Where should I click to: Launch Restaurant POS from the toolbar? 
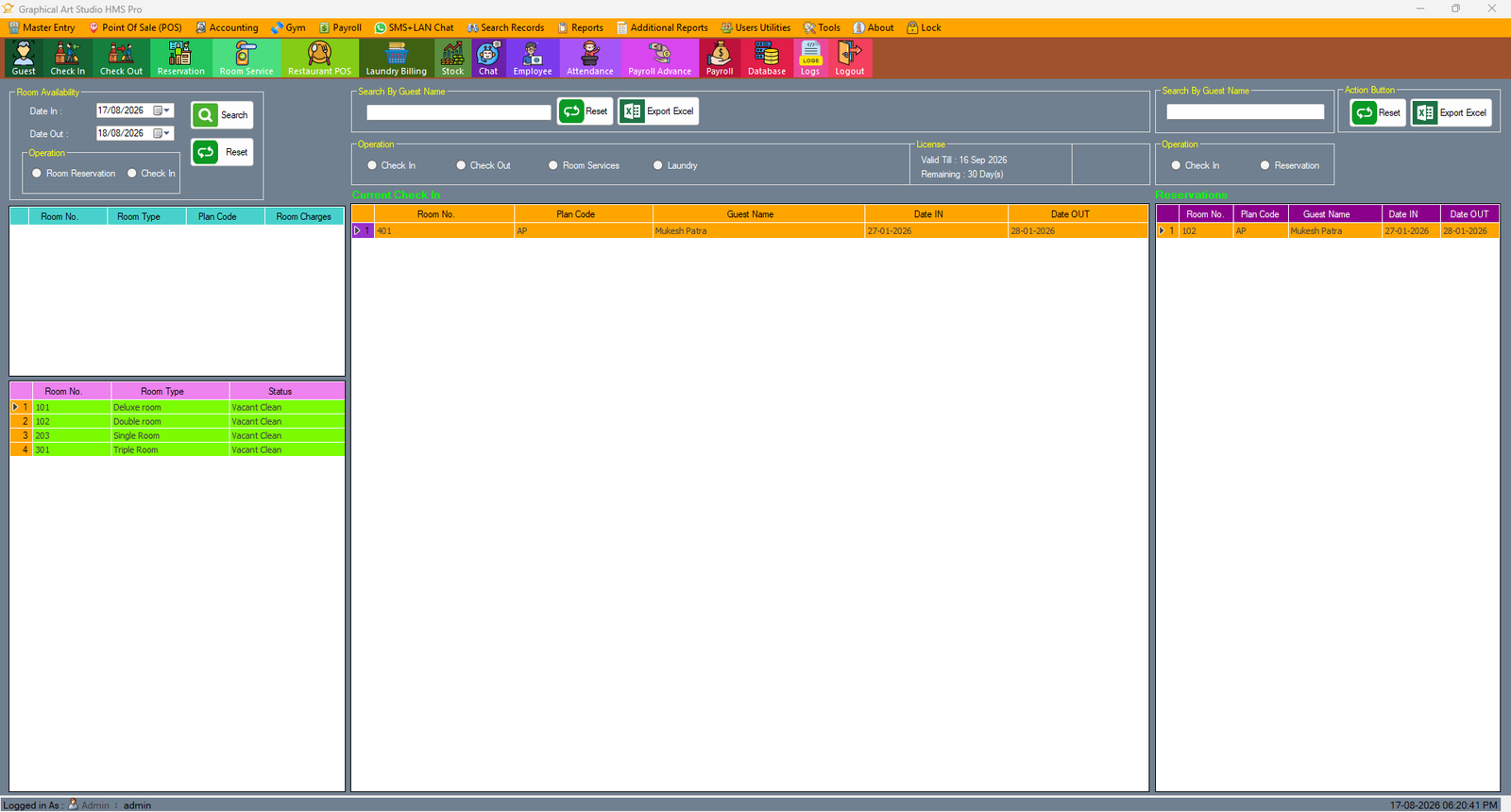coord(319,58)
